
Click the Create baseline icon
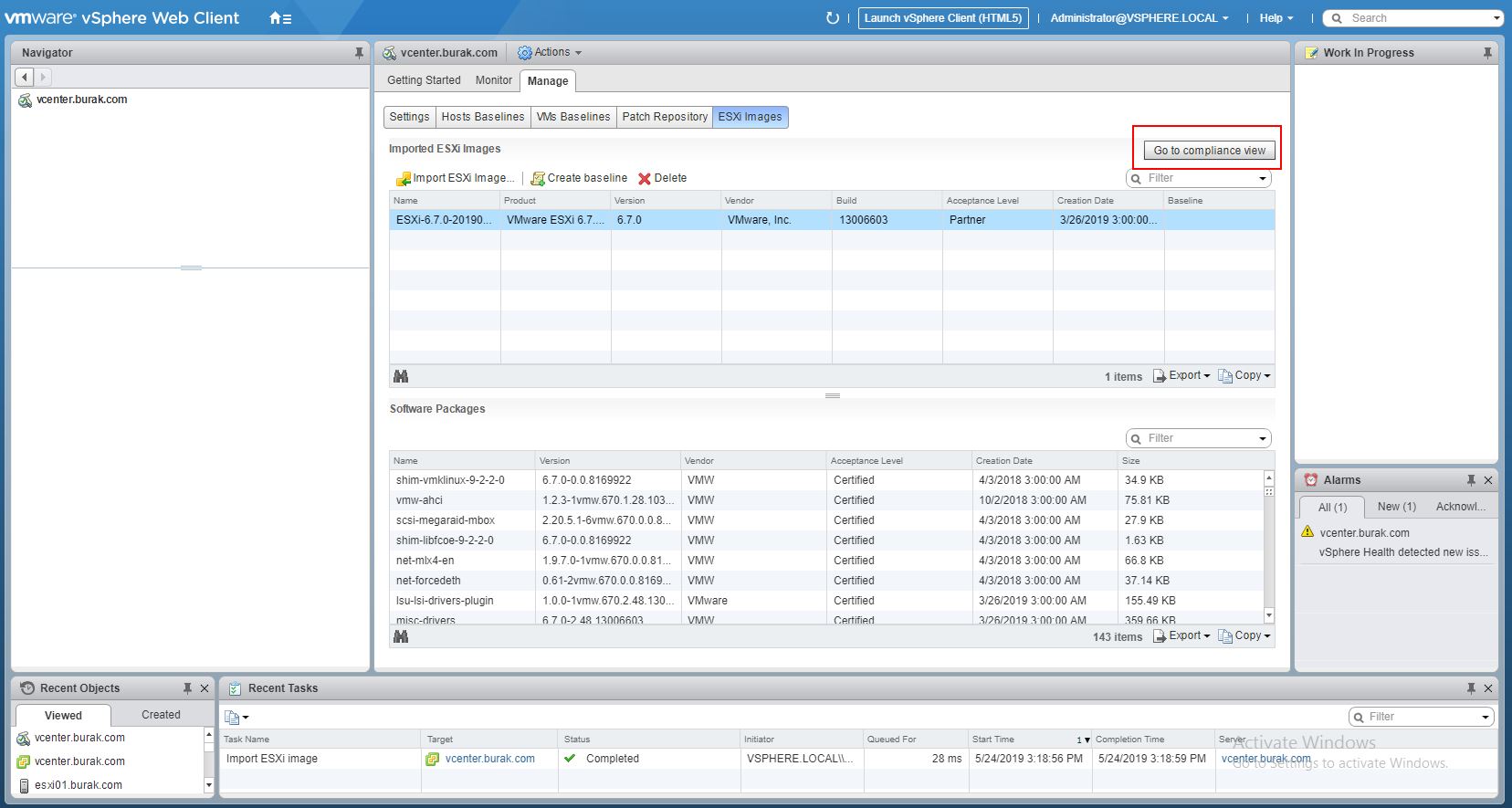click(x=538, y=179)
